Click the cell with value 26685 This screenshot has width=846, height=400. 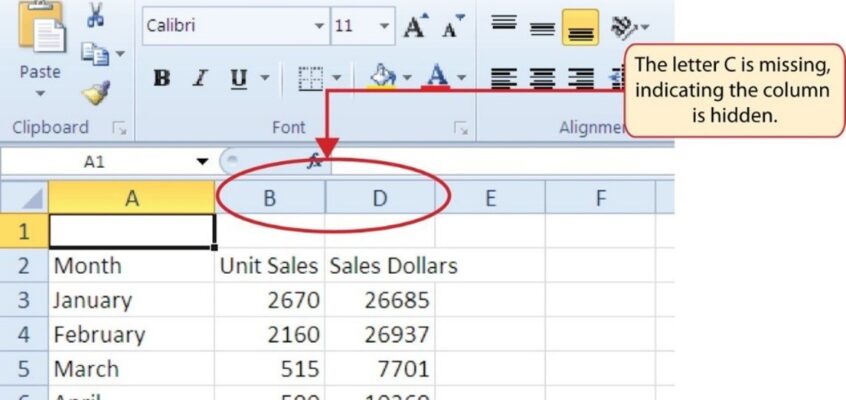click(x=380, y=300)
